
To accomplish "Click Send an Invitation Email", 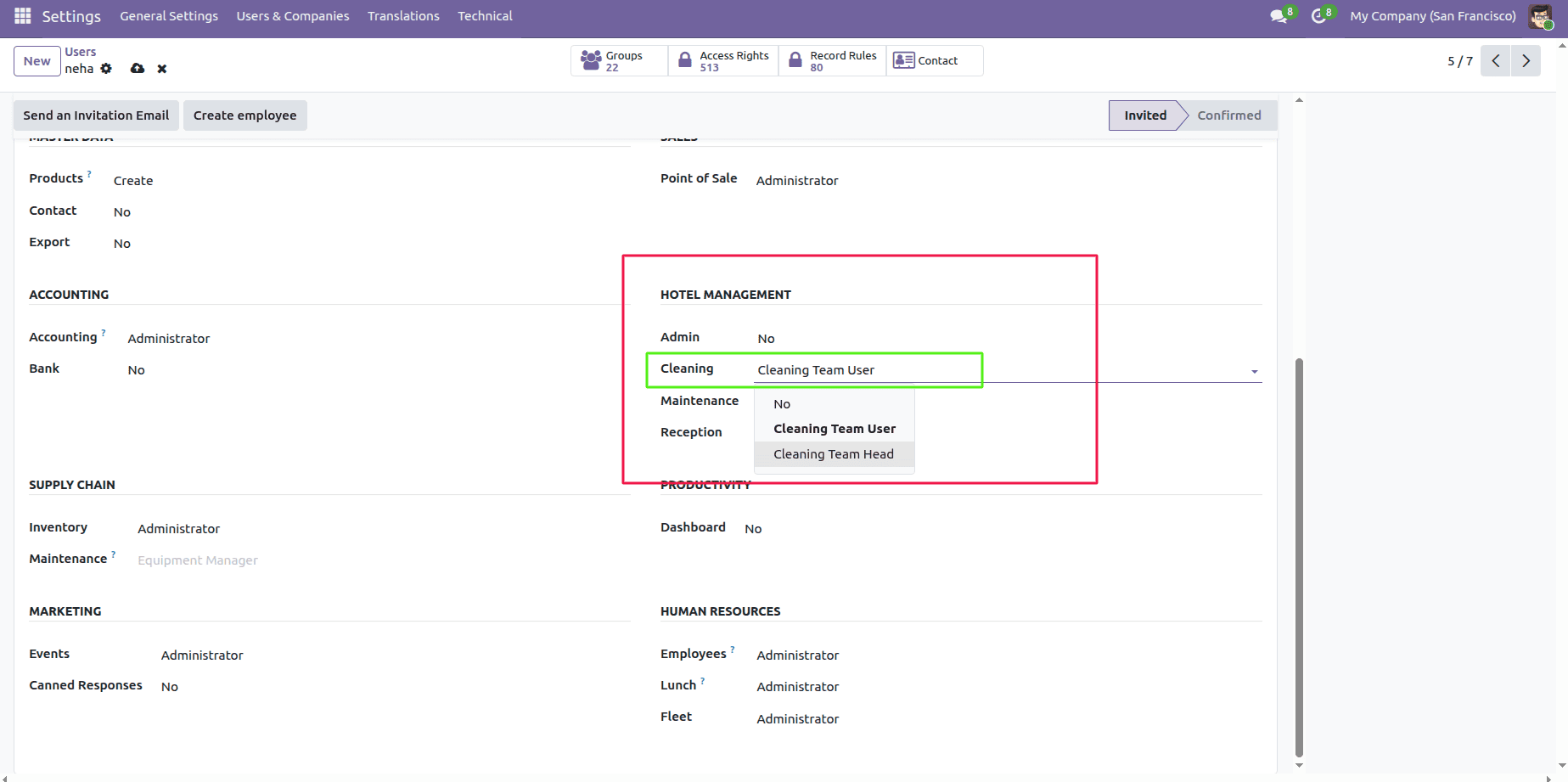I will tap(96, 115).
